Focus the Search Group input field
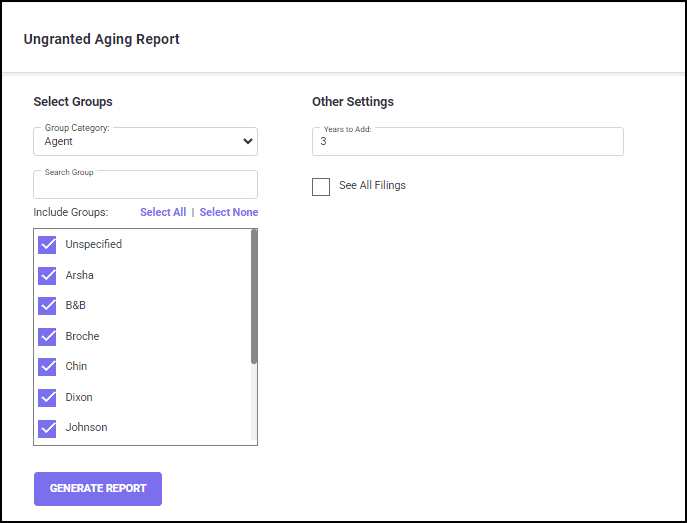Viewport: 687px width, 523px height. (145, 186)
